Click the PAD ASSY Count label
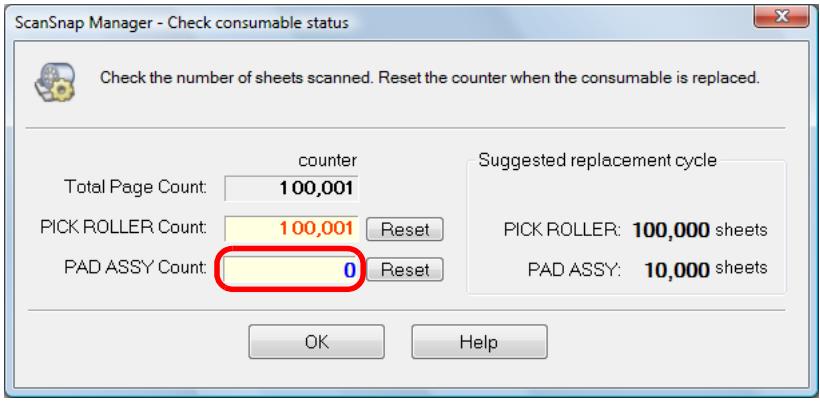The width and height of the screenshot is (820, 401). 135,268
